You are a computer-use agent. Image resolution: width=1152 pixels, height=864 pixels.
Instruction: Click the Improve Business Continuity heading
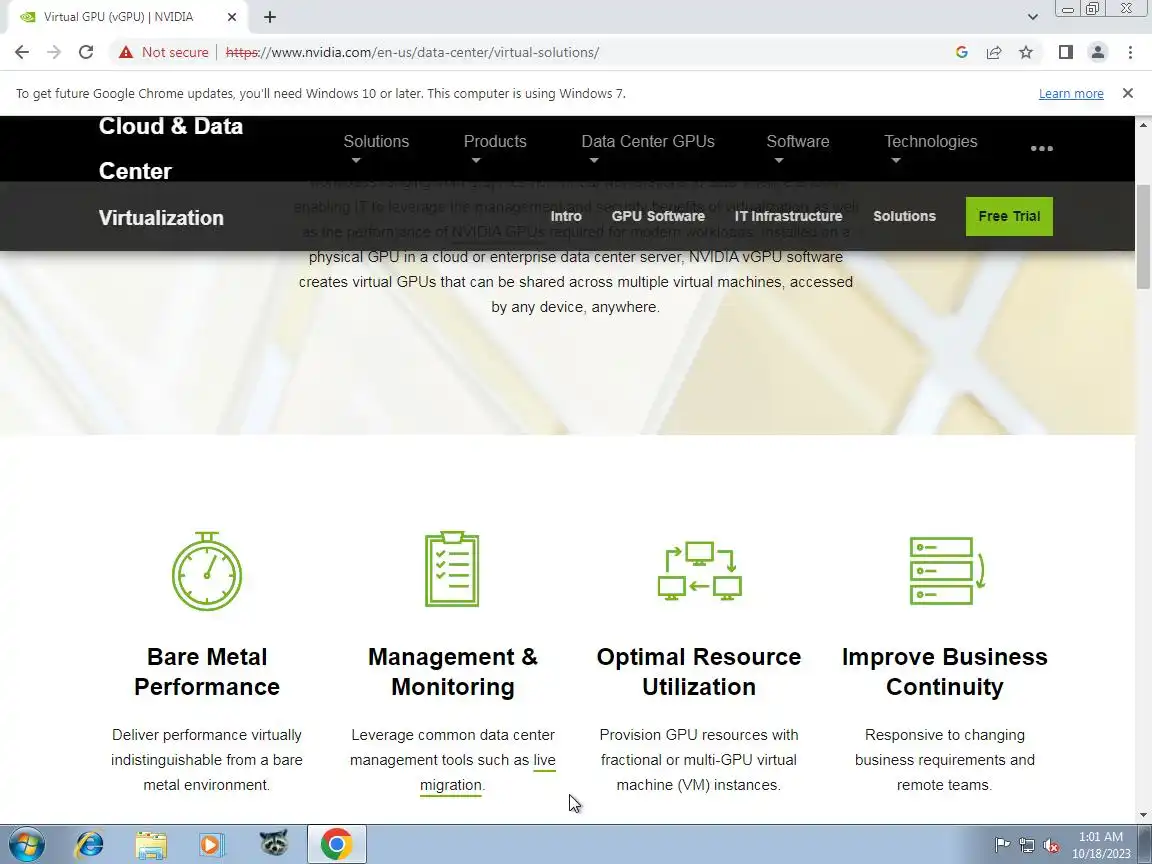(x=945, y=672)
